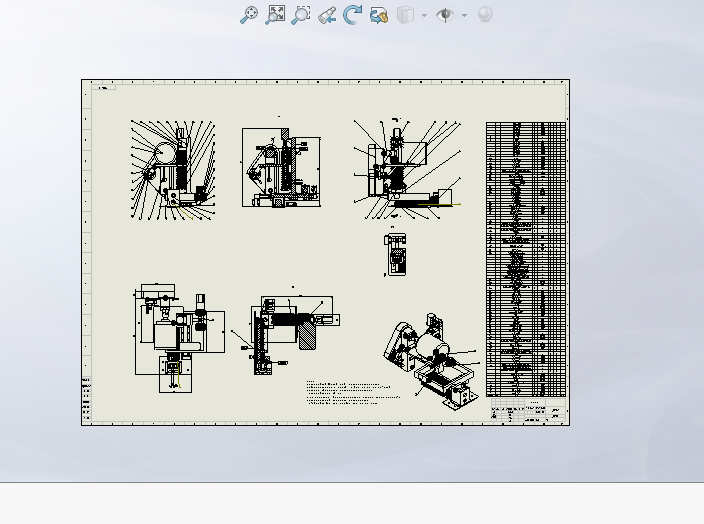Select the small detail view below the top-right view
This screenshot has width=704, height=524.
coord(395,254)
